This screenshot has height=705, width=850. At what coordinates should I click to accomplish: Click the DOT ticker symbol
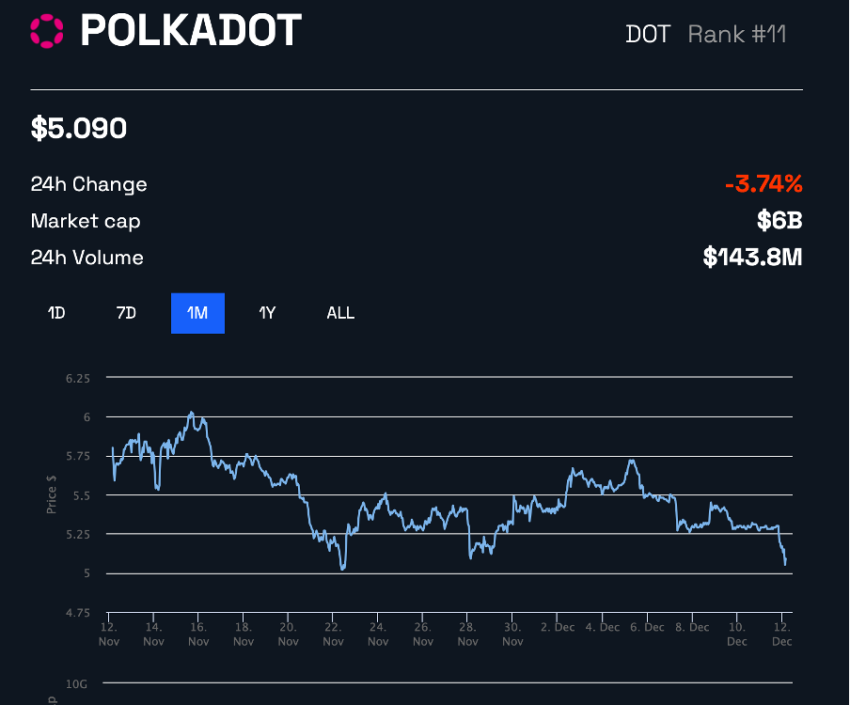648,34
